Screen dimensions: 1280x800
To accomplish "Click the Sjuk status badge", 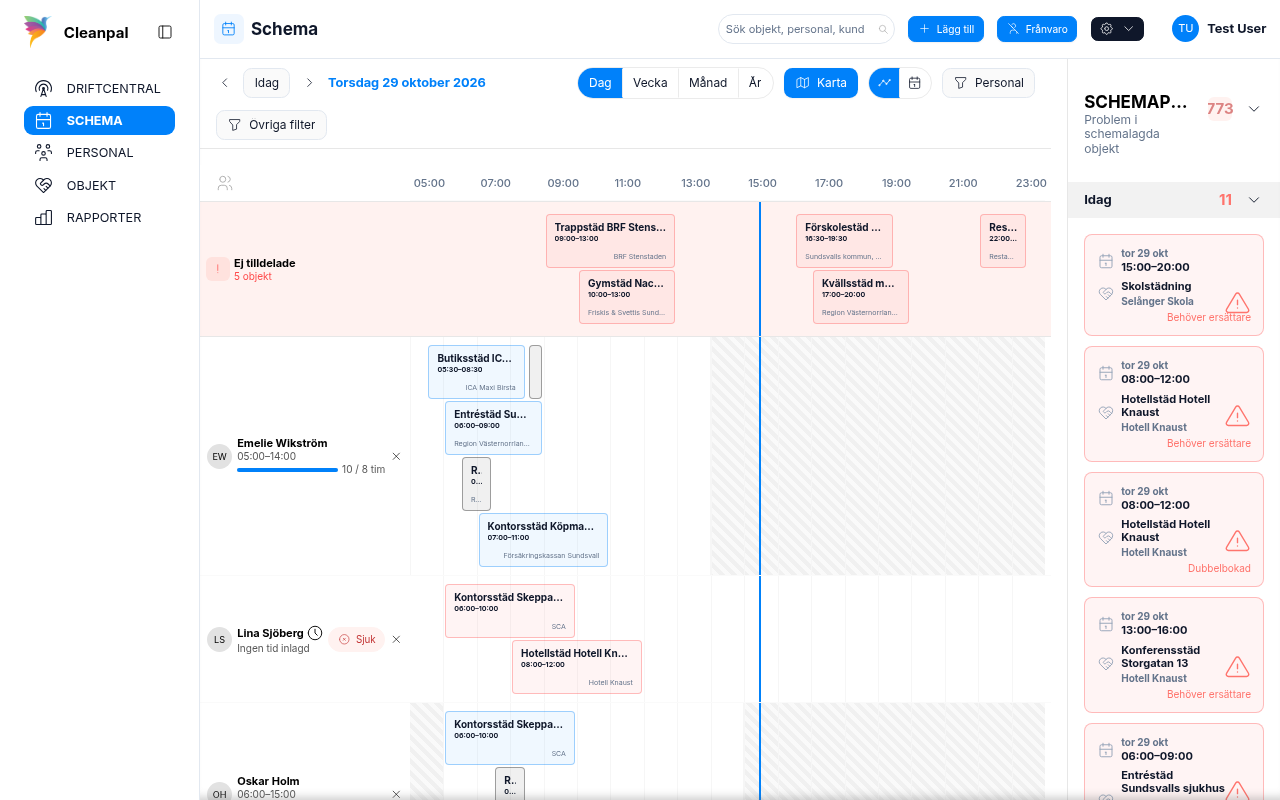I will click(356, 639).
